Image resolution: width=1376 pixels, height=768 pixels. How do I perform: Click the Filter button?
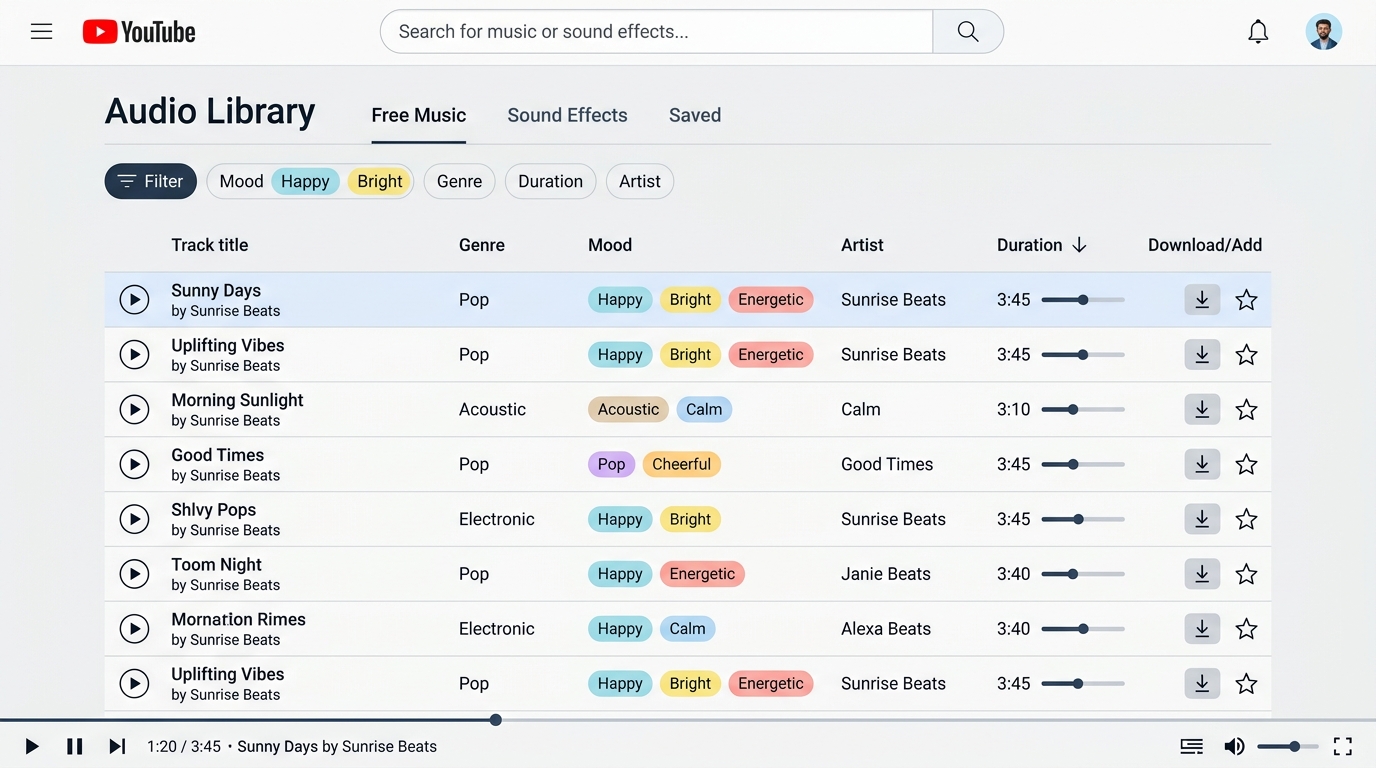point(151,181)
